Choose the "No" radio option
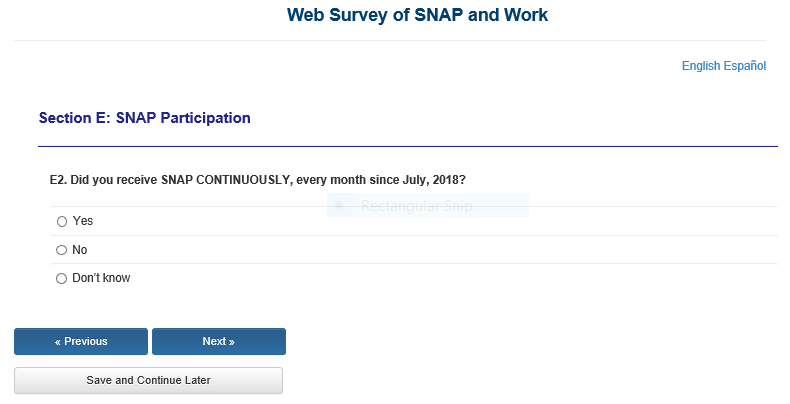Image resolution: width=790 pixels, height=404 pixels. pyautogui.click(x=62, y=250)
